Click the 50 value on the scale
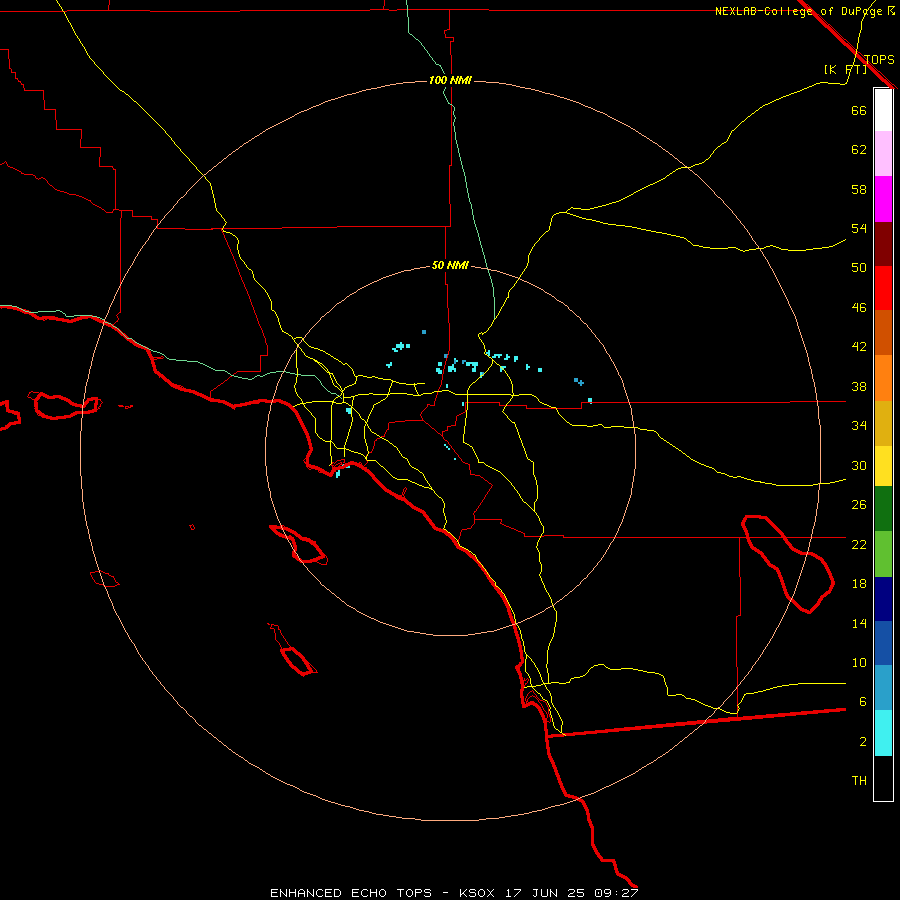This screenshot has height=900, width=900. pyautogui.click(x=859, y=268)
